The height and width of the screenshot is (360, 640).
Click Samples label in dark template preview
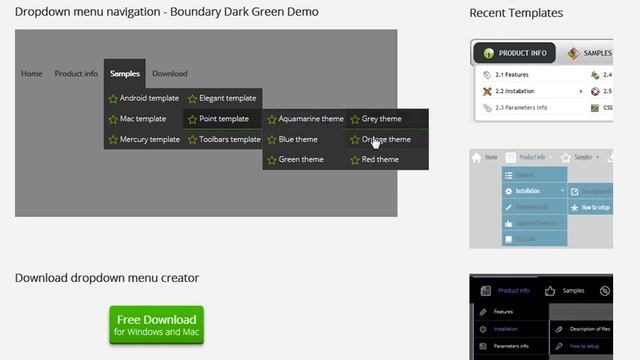click(x=573, y=291)
